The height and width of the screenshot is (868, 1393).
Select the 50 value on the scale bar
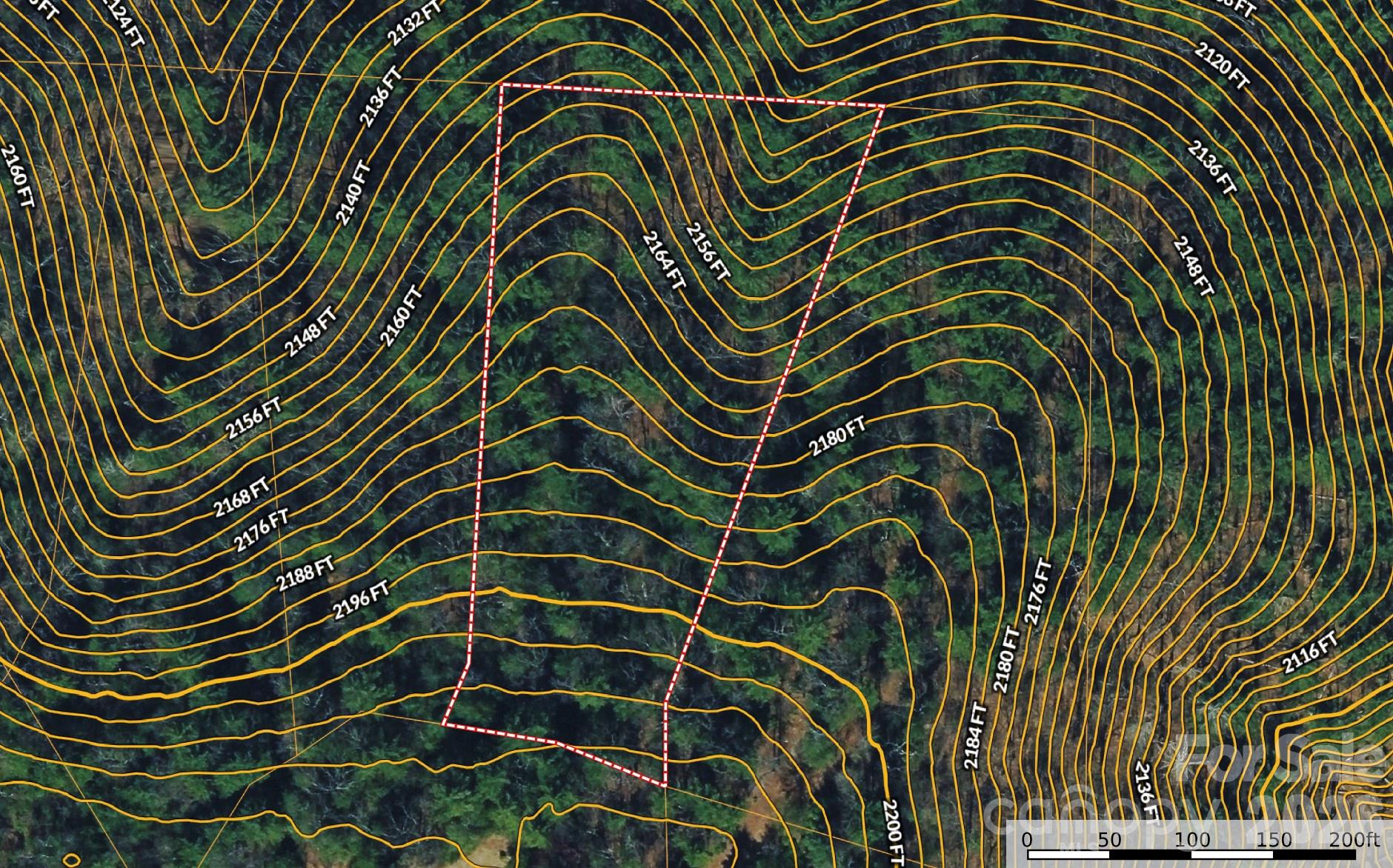[x=1109, y=840]
